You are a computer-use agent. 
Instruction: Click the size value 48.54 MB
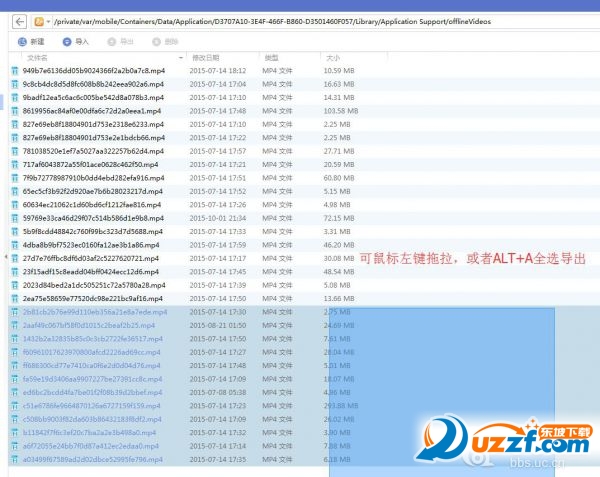click(x=339, y=272)
